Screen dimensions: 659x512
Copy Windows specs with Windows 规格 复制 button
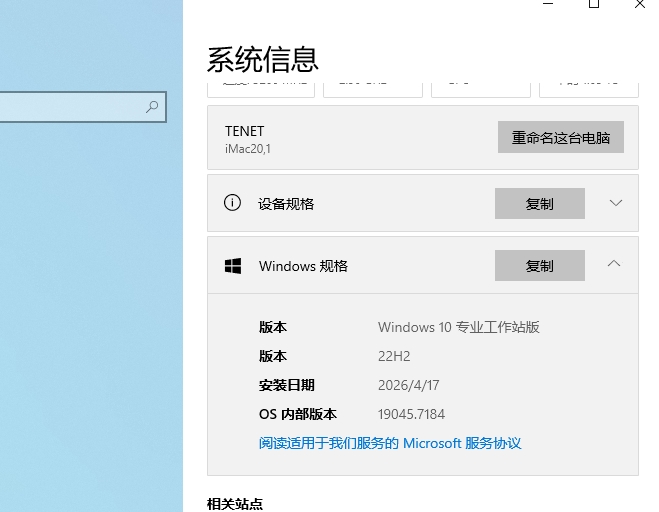coord(539,266)
